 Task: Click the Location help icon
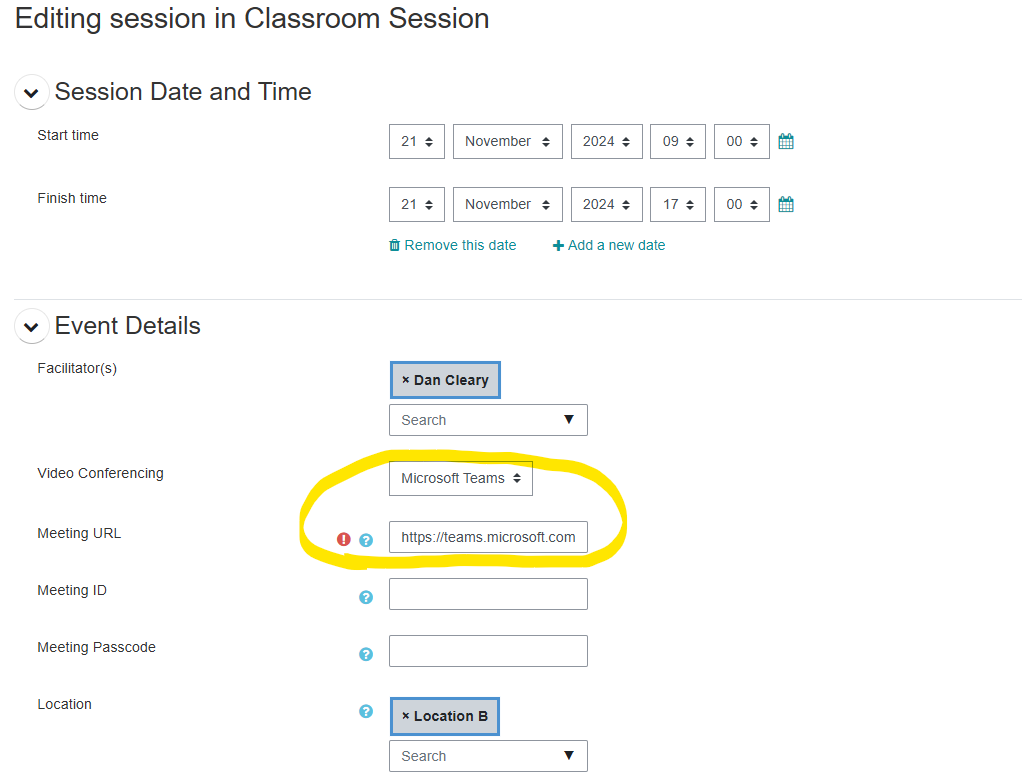pos(366,711)
